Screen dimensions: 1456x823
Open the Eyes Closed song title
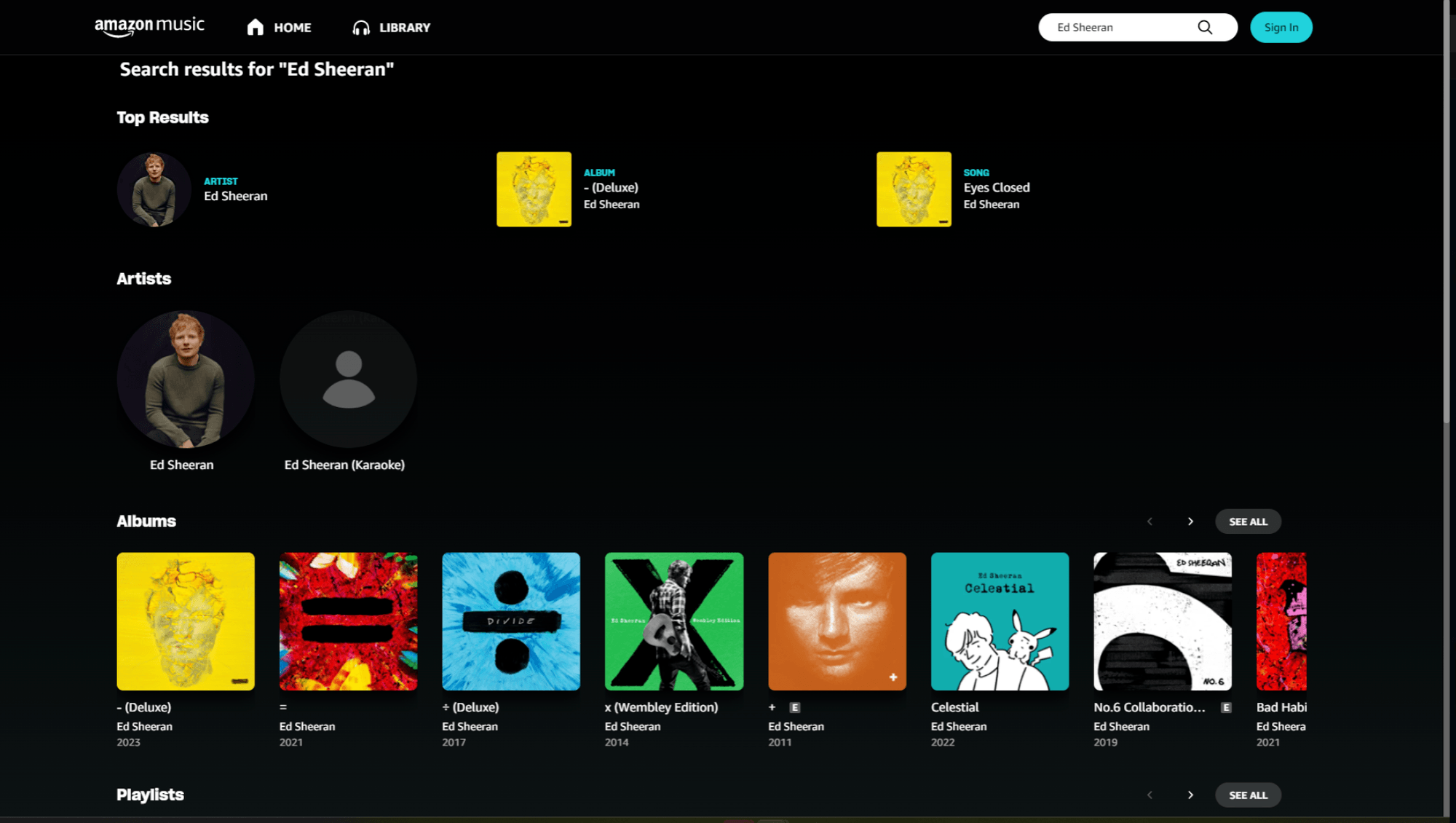coord(997,187)
